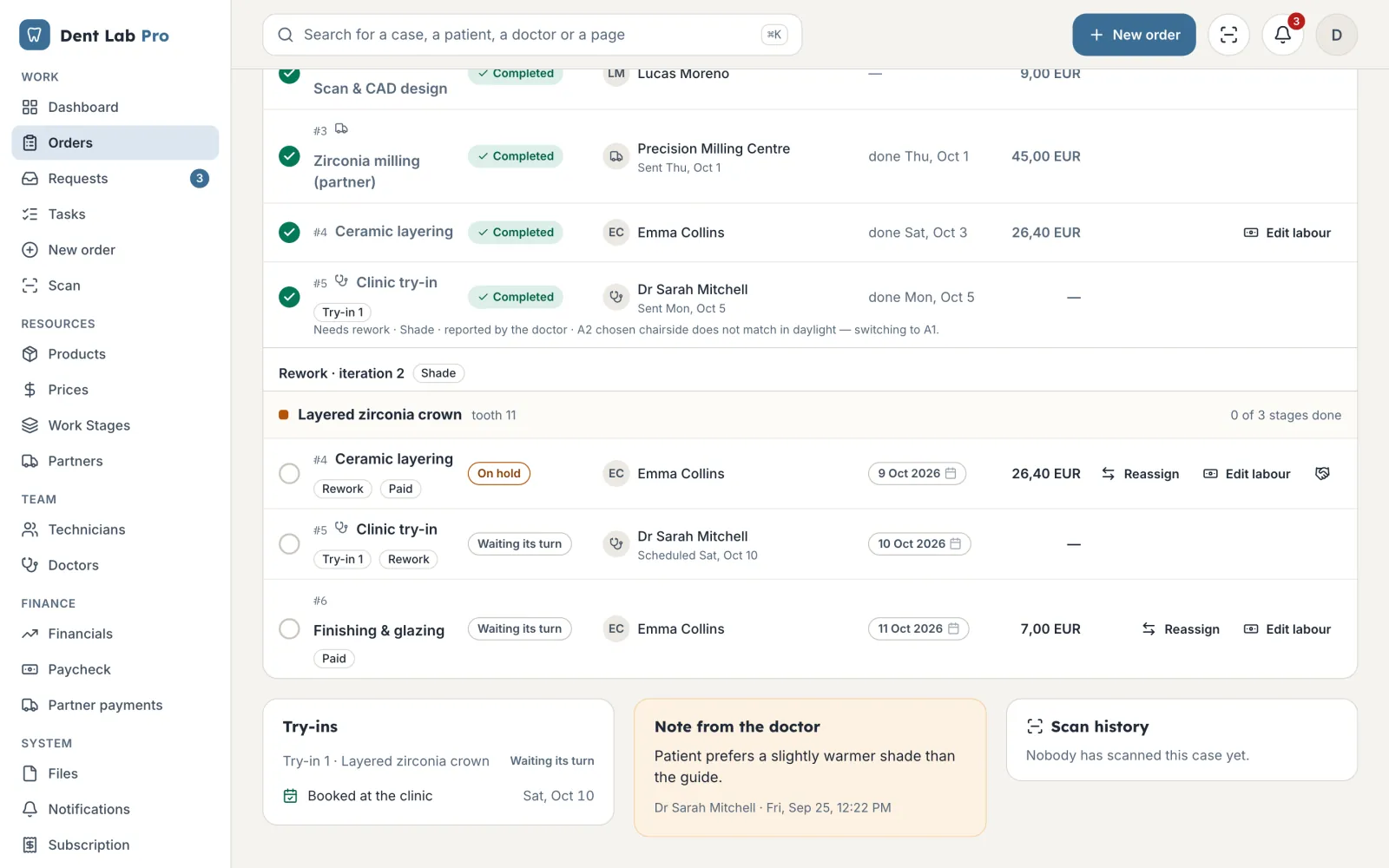The height and width of the screenshot is (868, 1389).
Task: Click the Prices dollar icon in sidebar
Action: coord(30,390)
